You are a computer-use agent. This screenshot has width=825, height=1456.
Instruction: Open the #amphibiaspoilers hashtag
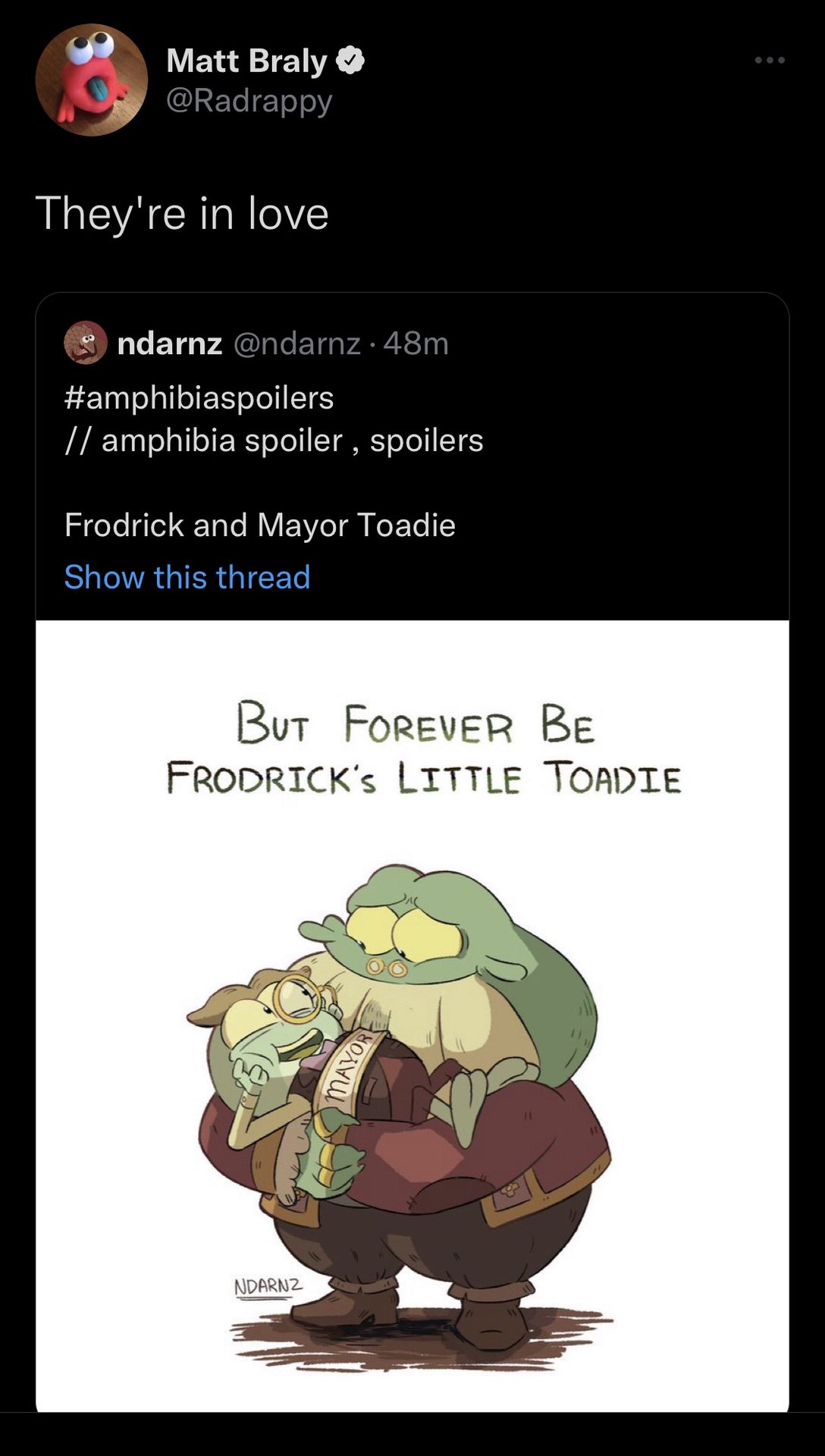point(199,397)
